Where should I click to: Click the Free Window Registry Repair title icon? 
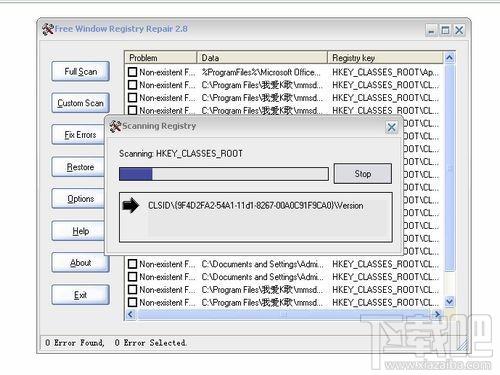48,29
